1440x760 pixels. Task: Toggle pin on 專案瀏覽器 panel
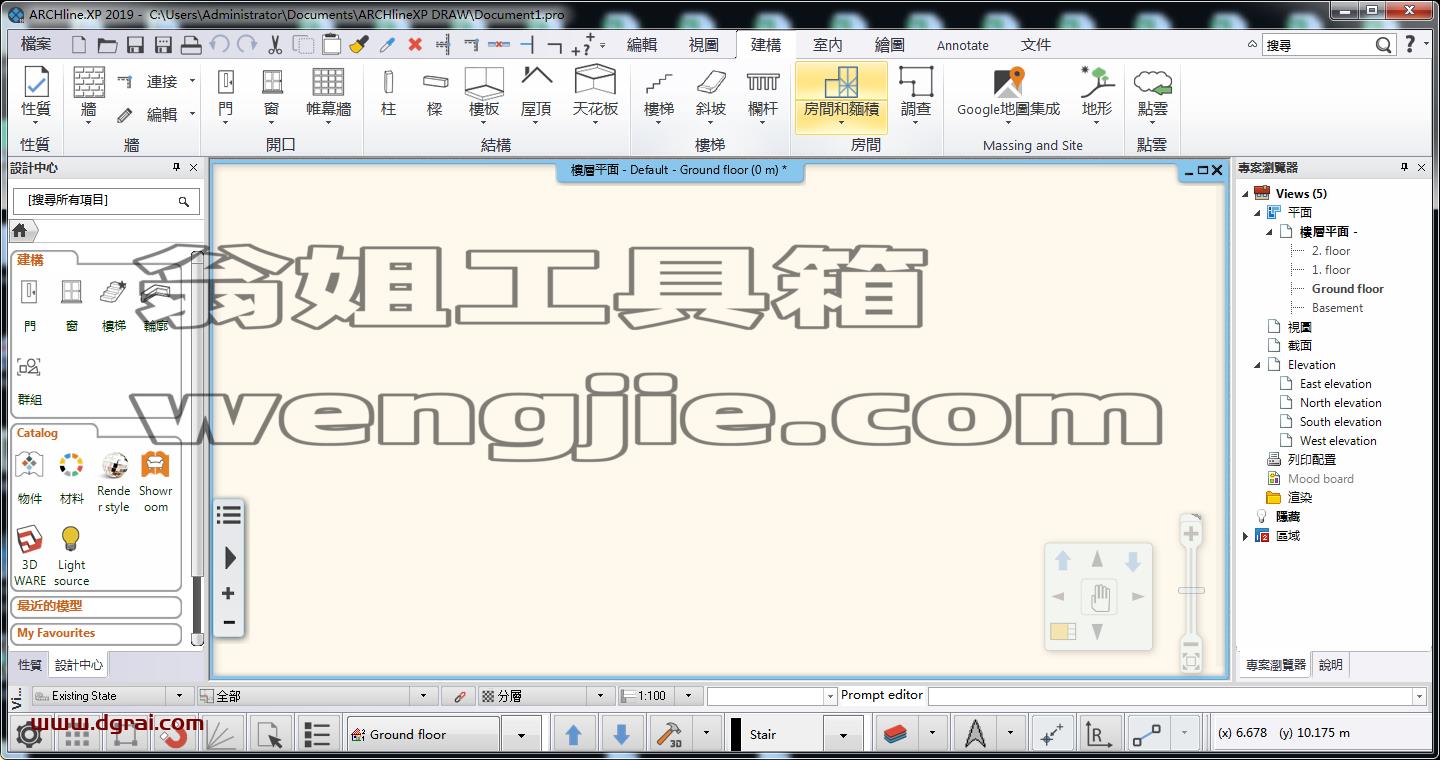pyautogui.click(x=1404, y=168)
